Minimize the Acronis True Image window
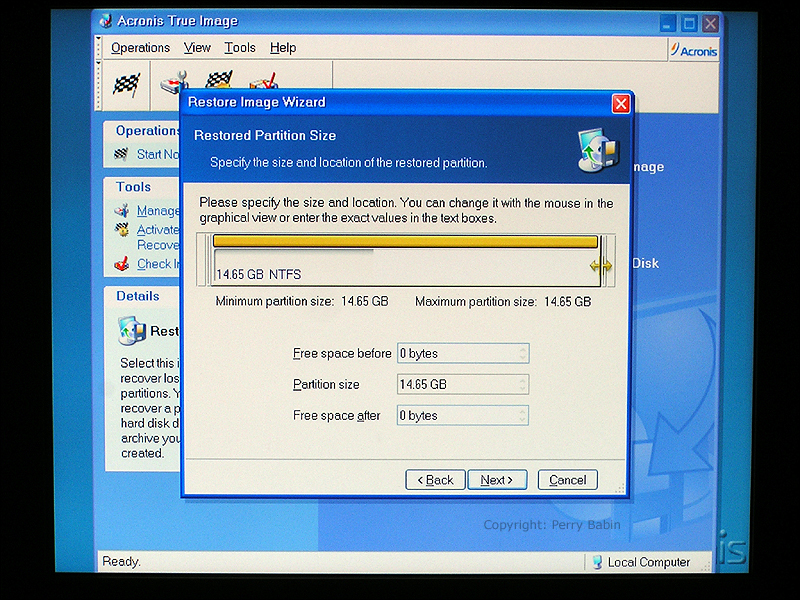Viewport: 800px width, 600px height. tap(667, 23)
